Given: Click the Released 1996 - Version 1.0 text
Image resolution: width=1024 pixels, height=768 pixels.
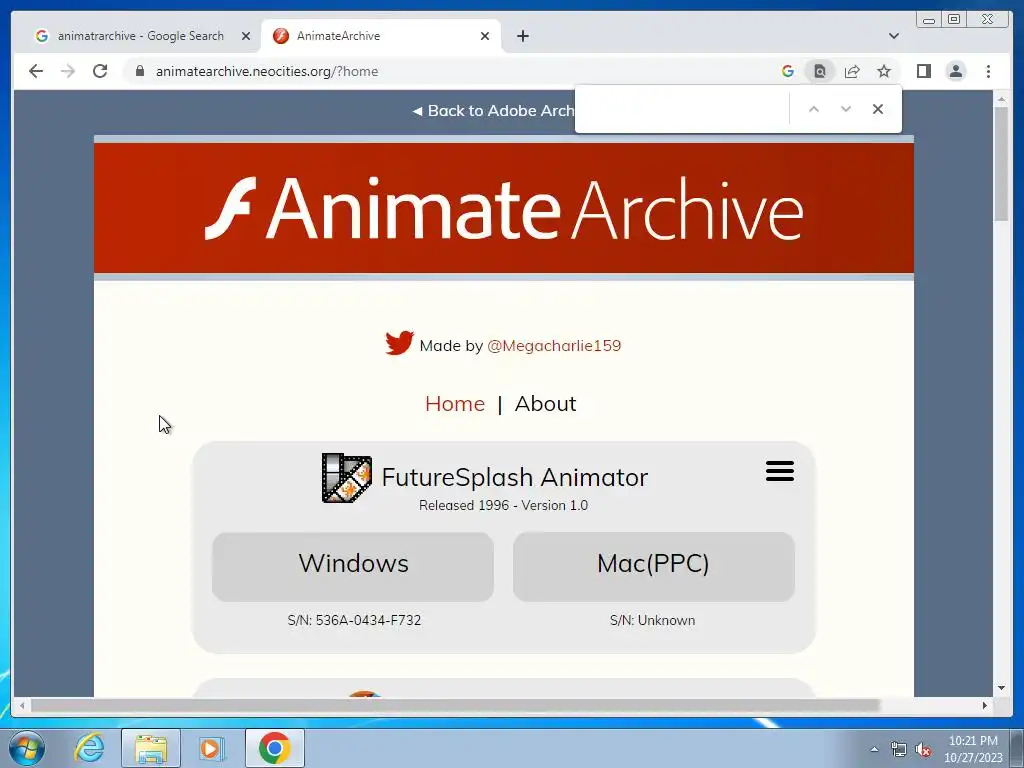Looking at the screenshot, I should coord(504,505).
